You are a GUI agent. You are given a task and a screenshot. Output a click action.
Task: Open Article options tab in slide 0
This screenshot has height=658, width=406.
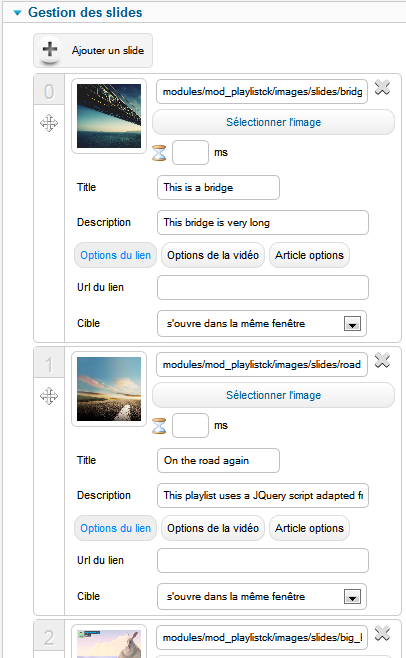coord(309,255)
